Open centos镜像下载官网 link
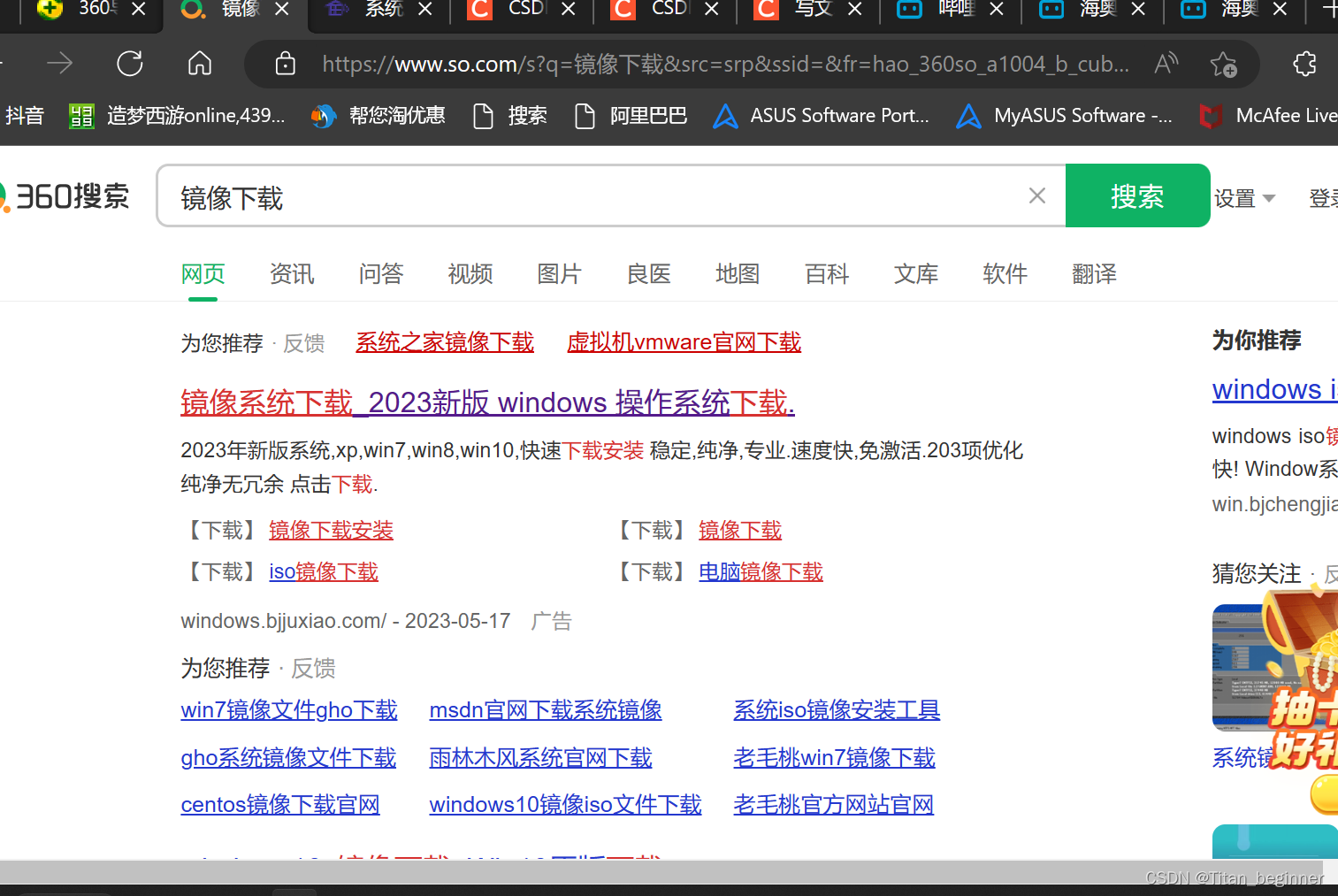The image size is (1338, 896). (280, 805)
